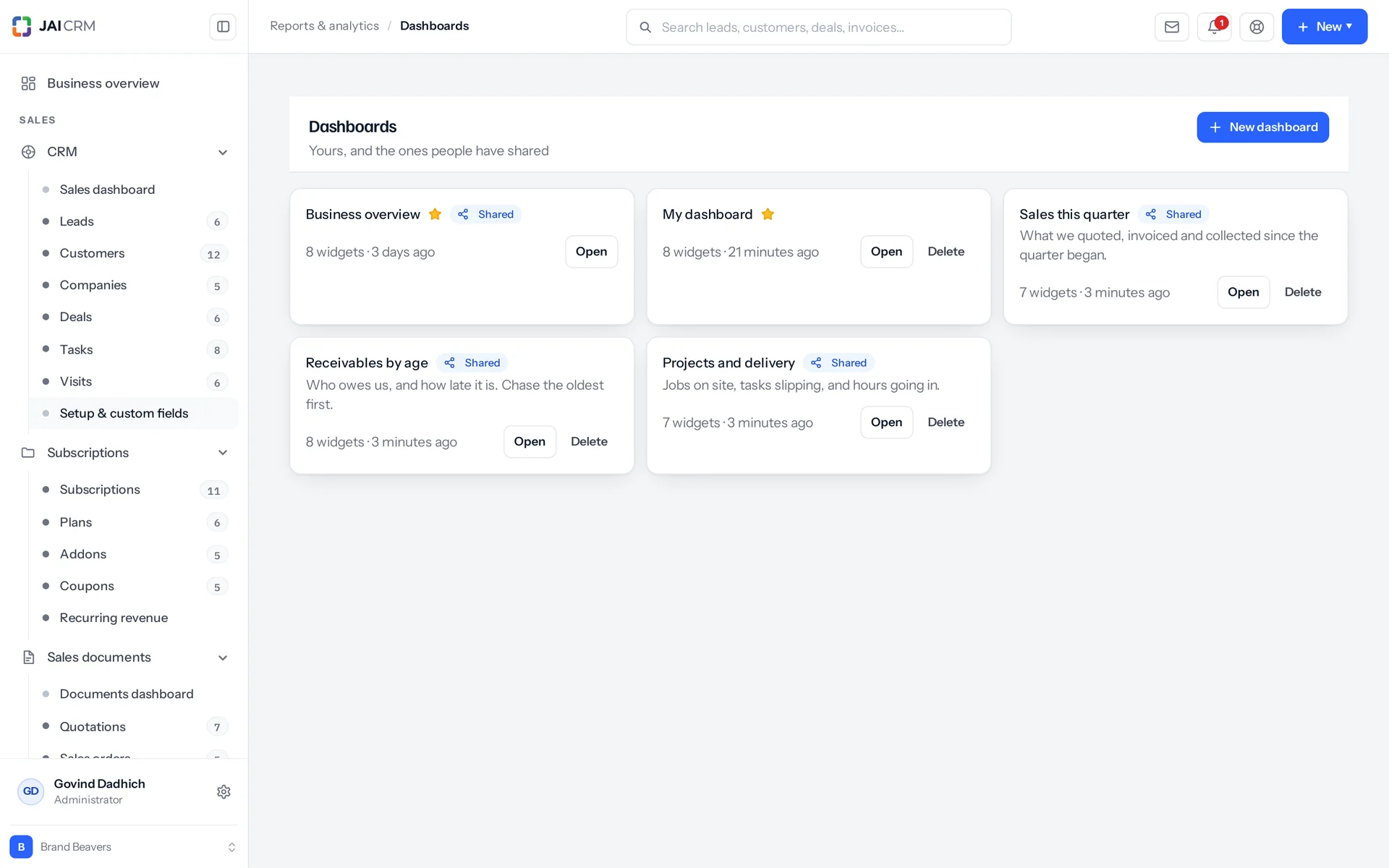This screenshot has height=868, width=1389.
Task: Click the help lifebuoy icon
Action: click(x=1257, y=27)
